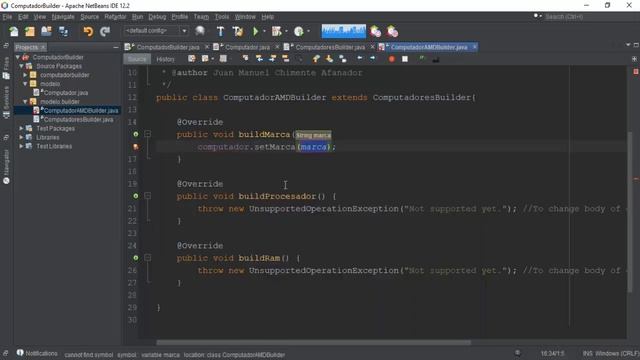640x360 pixels.
Task: Click the Debug Project toolbar icon
Action: coord(277,31)
